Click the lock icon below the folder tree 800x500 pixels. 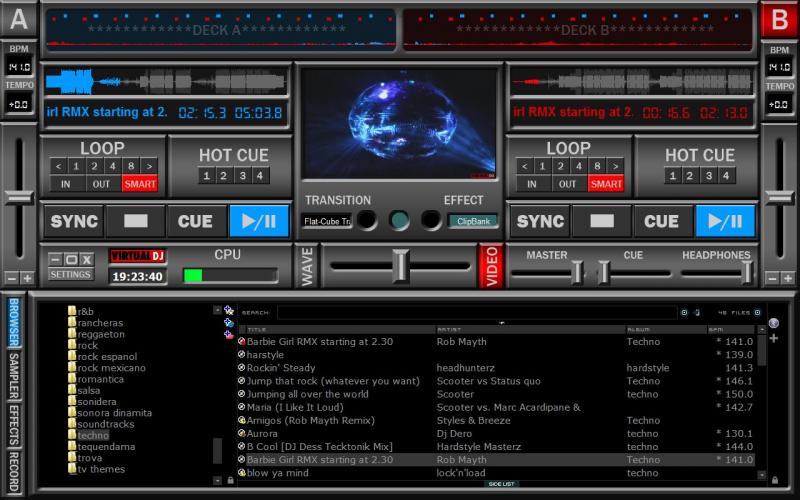tap(231, 480)
